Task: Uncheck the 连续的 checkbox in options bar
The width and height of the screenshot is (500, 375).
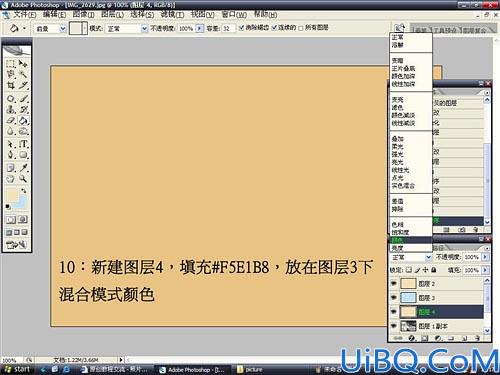Action: 274,27
